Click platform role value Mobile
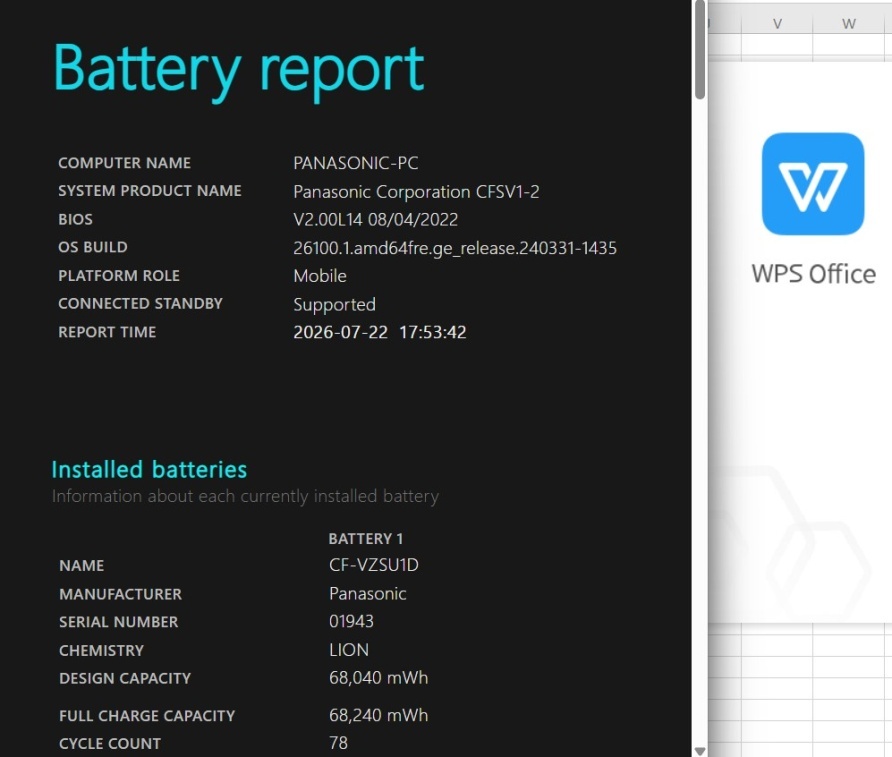This screenshot has height=757, width=892. click(320, 276)
